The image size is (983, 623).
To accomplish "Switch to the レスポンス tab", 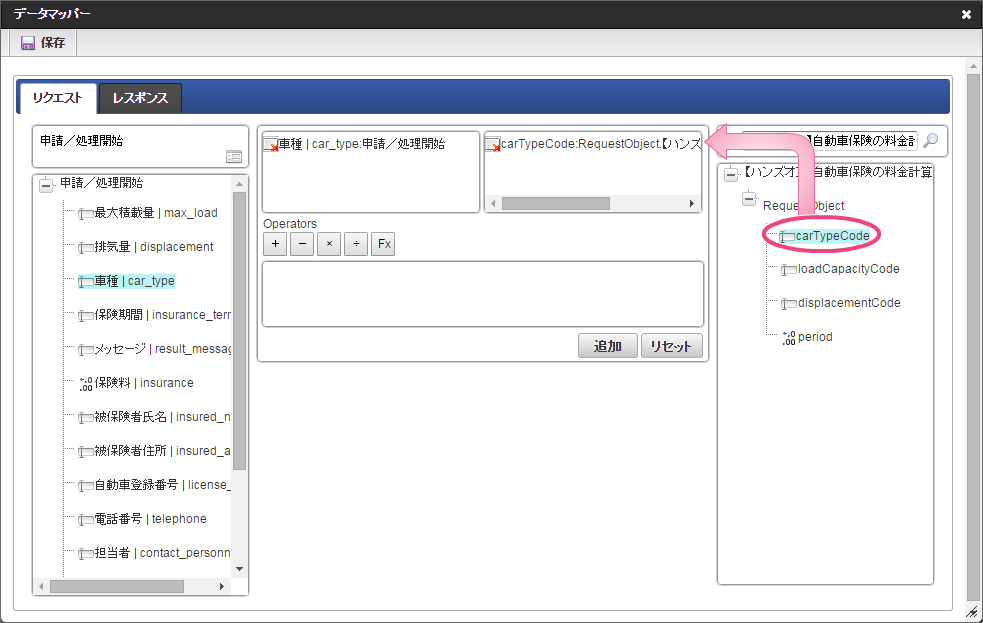I will [140, 98].
